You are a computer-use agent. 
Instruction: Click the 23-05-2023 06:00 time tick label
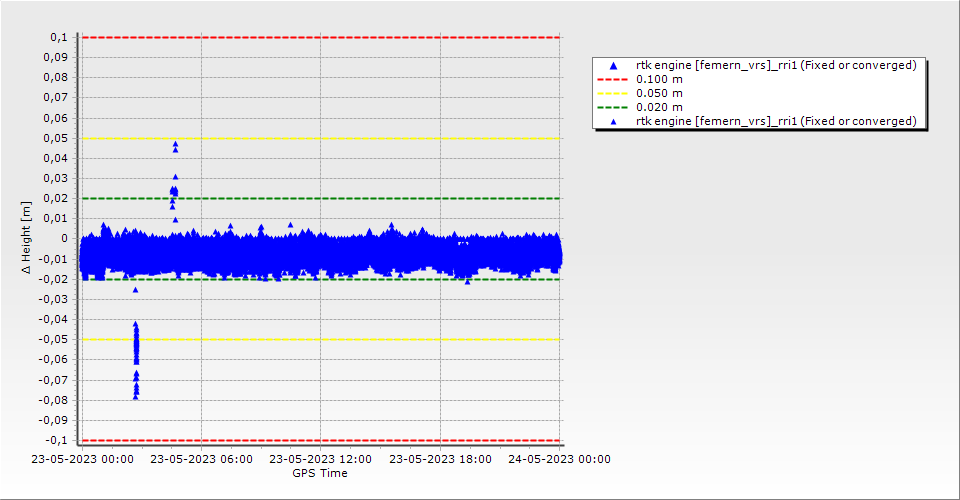click(x=201, y=460)
